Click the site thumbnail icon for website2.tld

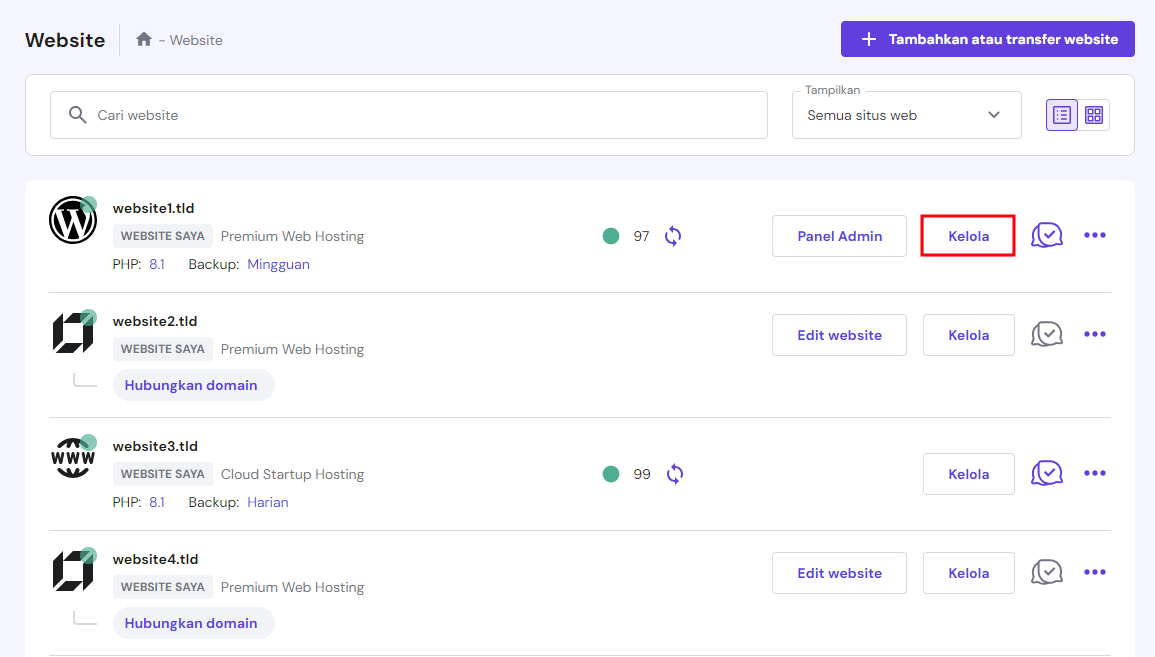(x=73, y=333)
